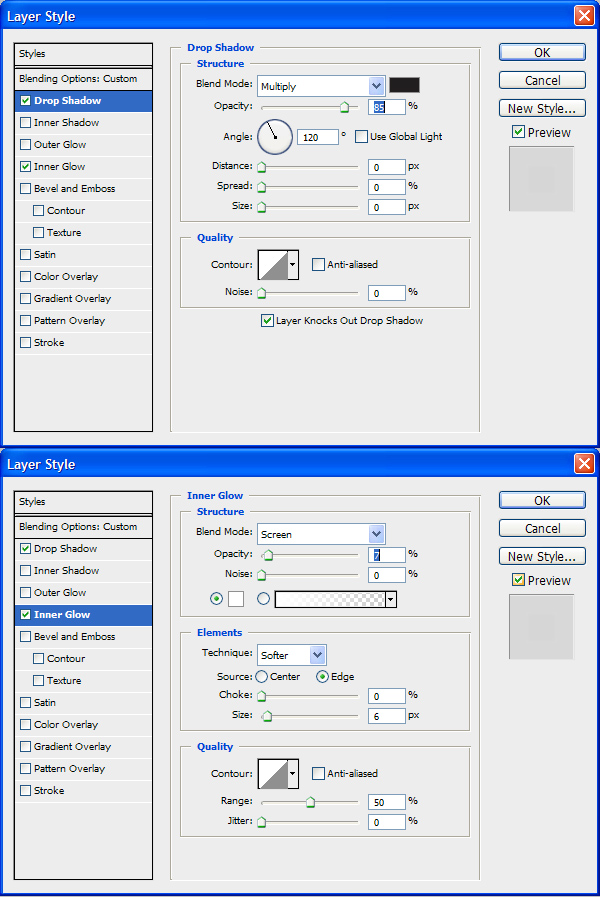
Task: Click Angle input field showing 120
Action: click(317, 137)
